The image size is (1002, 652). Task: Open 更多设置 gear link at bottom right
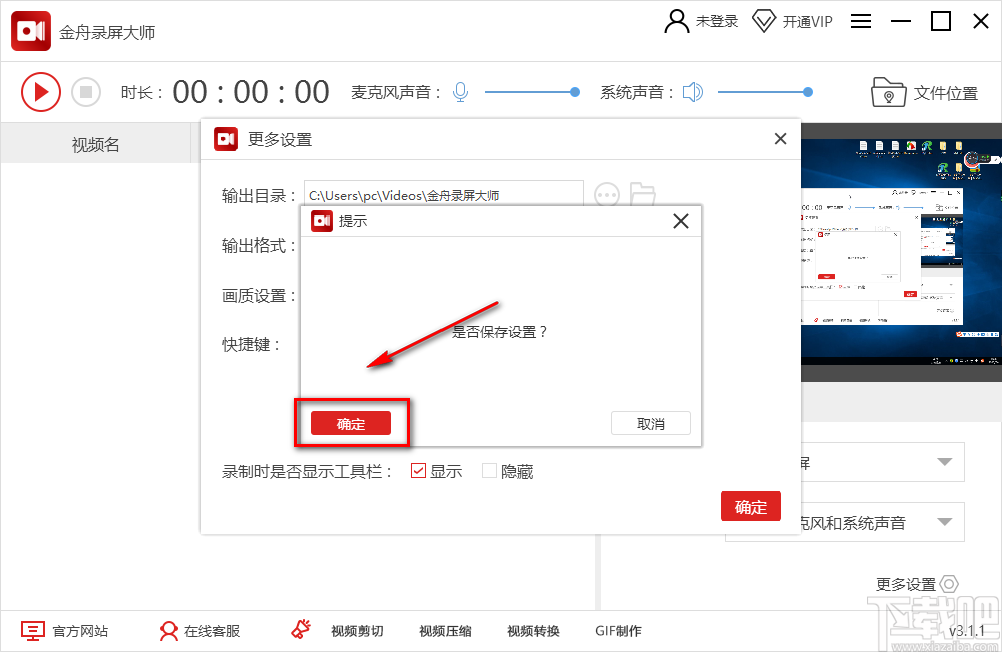(x=917, y=584)
